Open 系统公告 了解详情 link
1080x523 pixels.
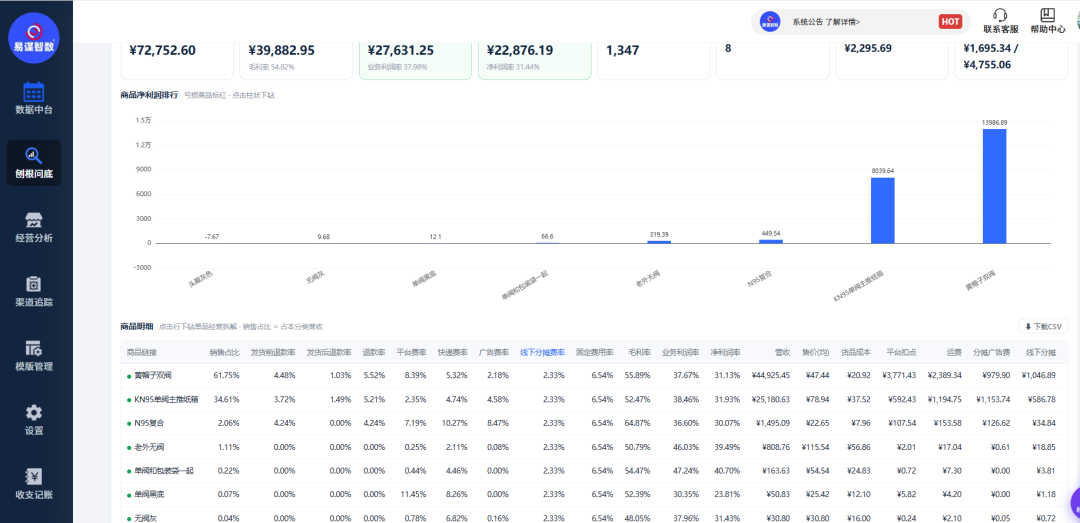point(826,22)
